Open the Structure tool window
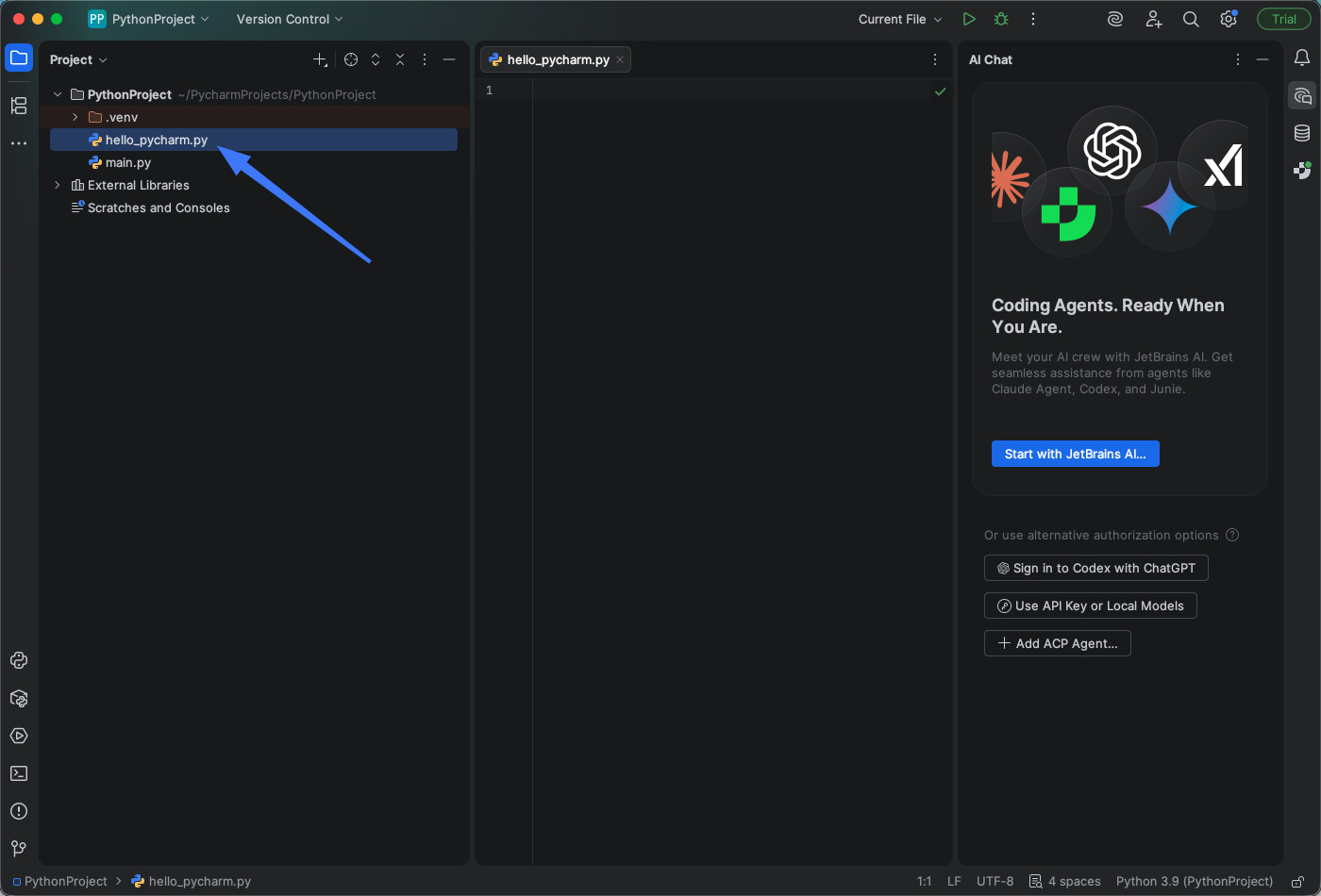This screenshot has height=896, width=1321. click(x=19, y=106)
